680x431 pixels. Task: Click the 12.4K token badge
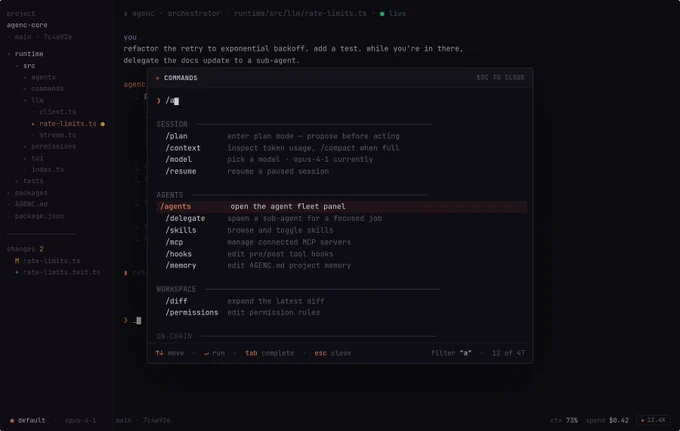(653, 420)
